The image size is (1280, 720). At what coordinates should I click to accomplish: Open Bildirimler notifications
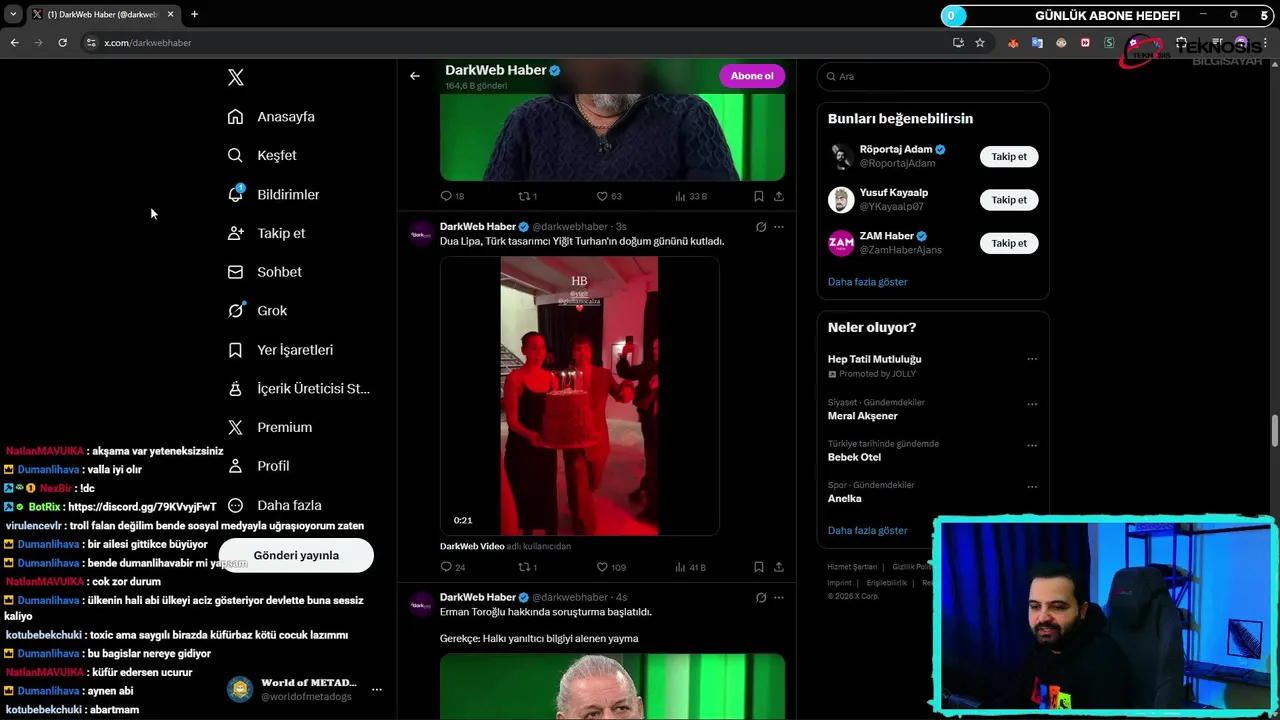[x=273, y=194]
